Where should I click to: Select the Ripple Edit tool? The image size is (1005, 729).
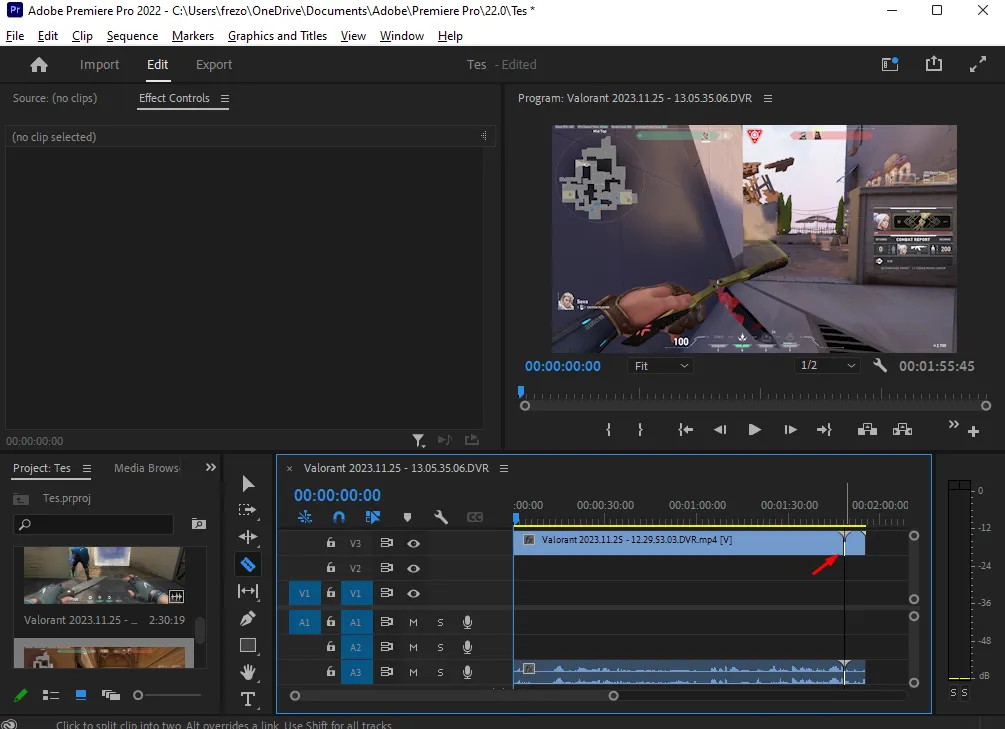(248, 537)
